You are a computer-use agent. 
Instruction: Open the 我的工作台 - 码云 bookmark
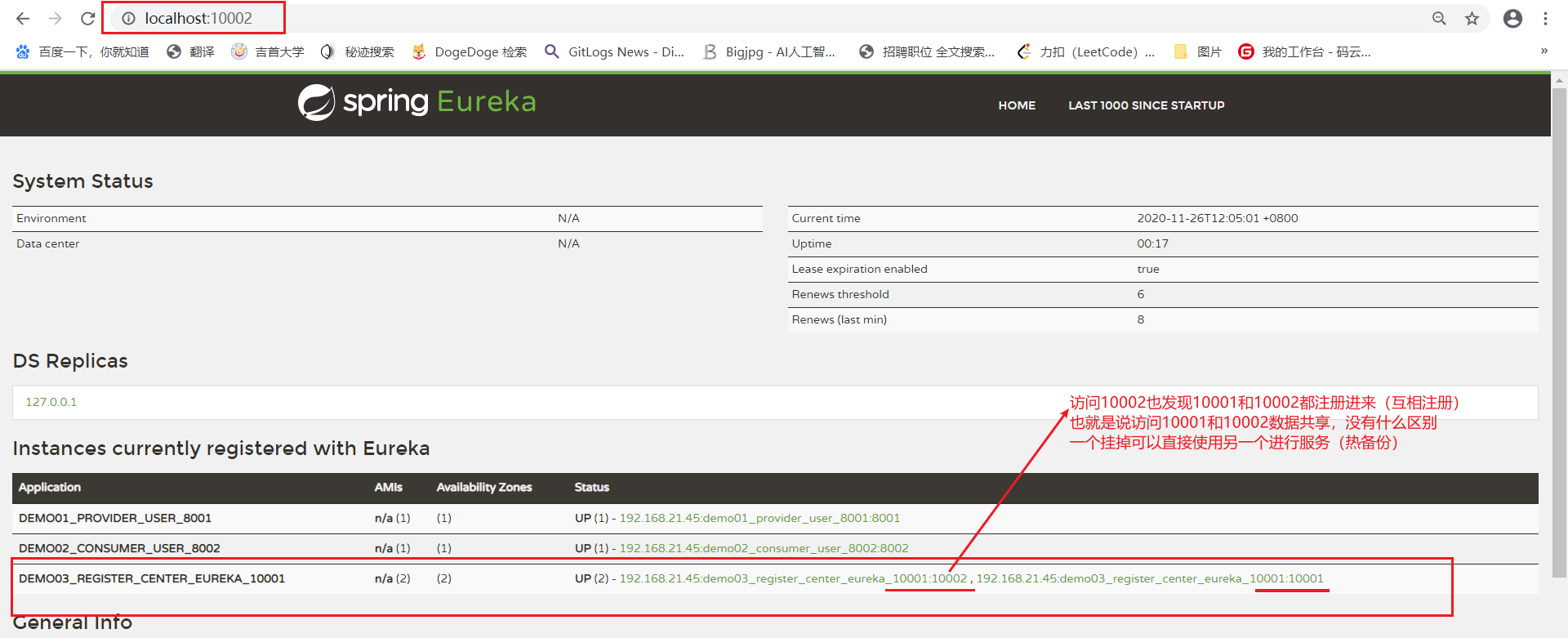point(1305,51)
